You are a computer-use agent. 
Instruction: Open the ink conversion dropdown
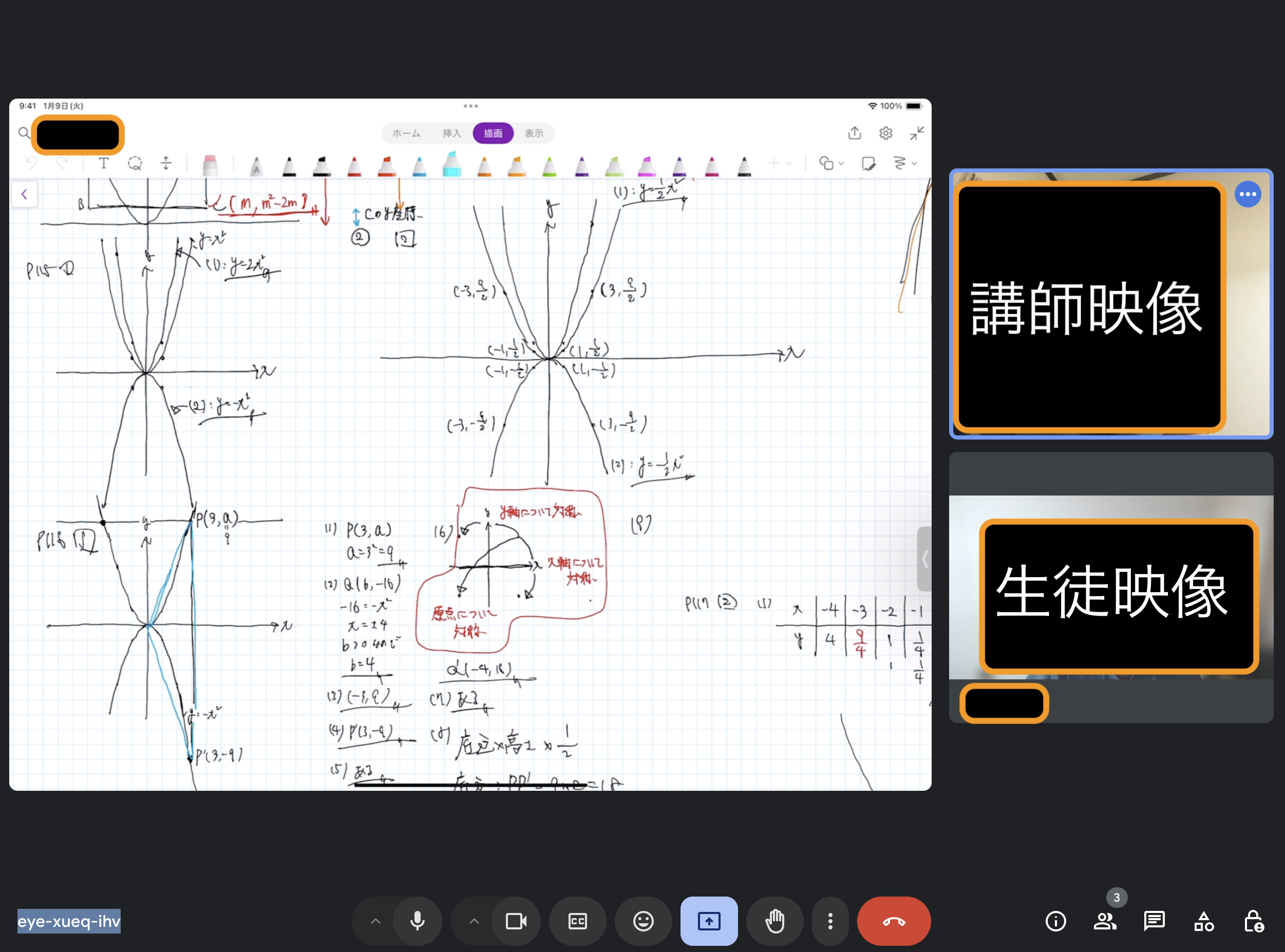coord(904,164)
